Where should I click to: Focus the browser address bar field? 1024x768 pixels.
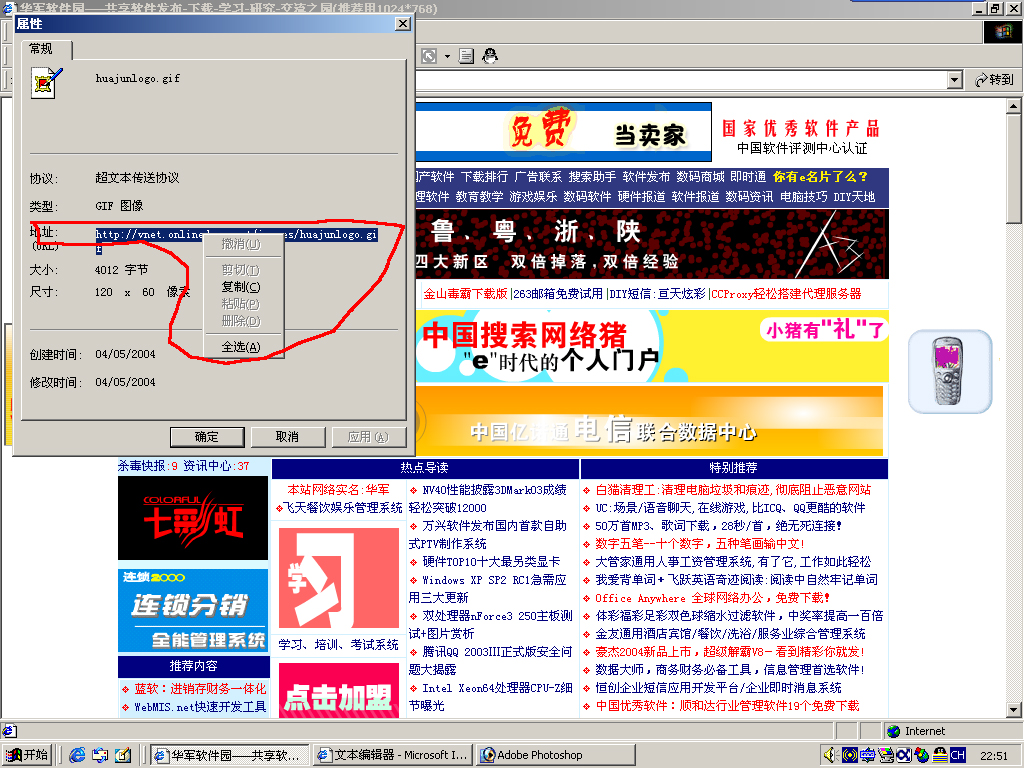pyautogui.click(x=681, y=80)
